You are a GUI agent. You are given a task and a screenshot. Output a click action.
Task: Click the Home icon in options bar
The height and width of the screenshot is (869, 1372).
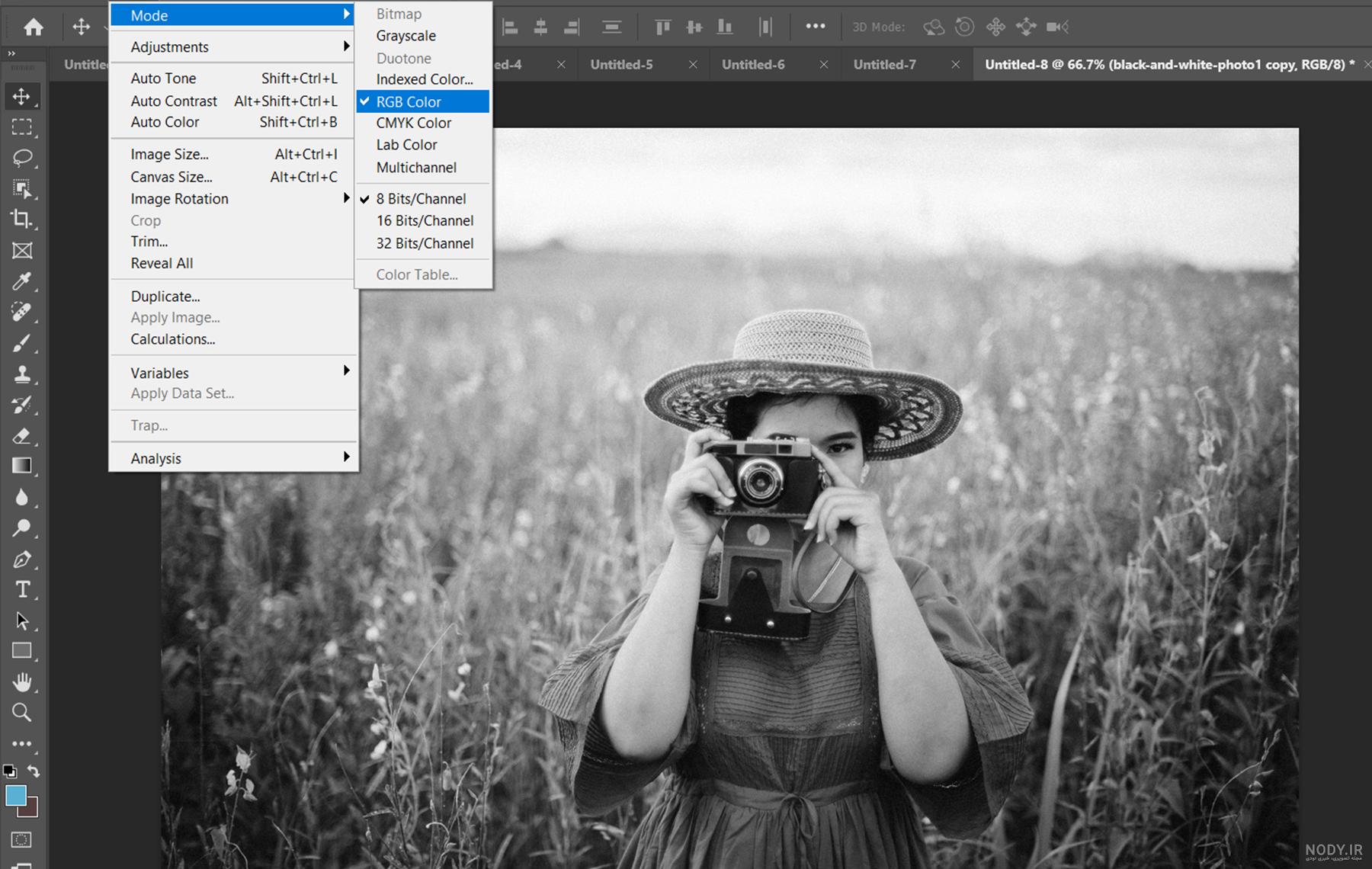tap(33, 27)
